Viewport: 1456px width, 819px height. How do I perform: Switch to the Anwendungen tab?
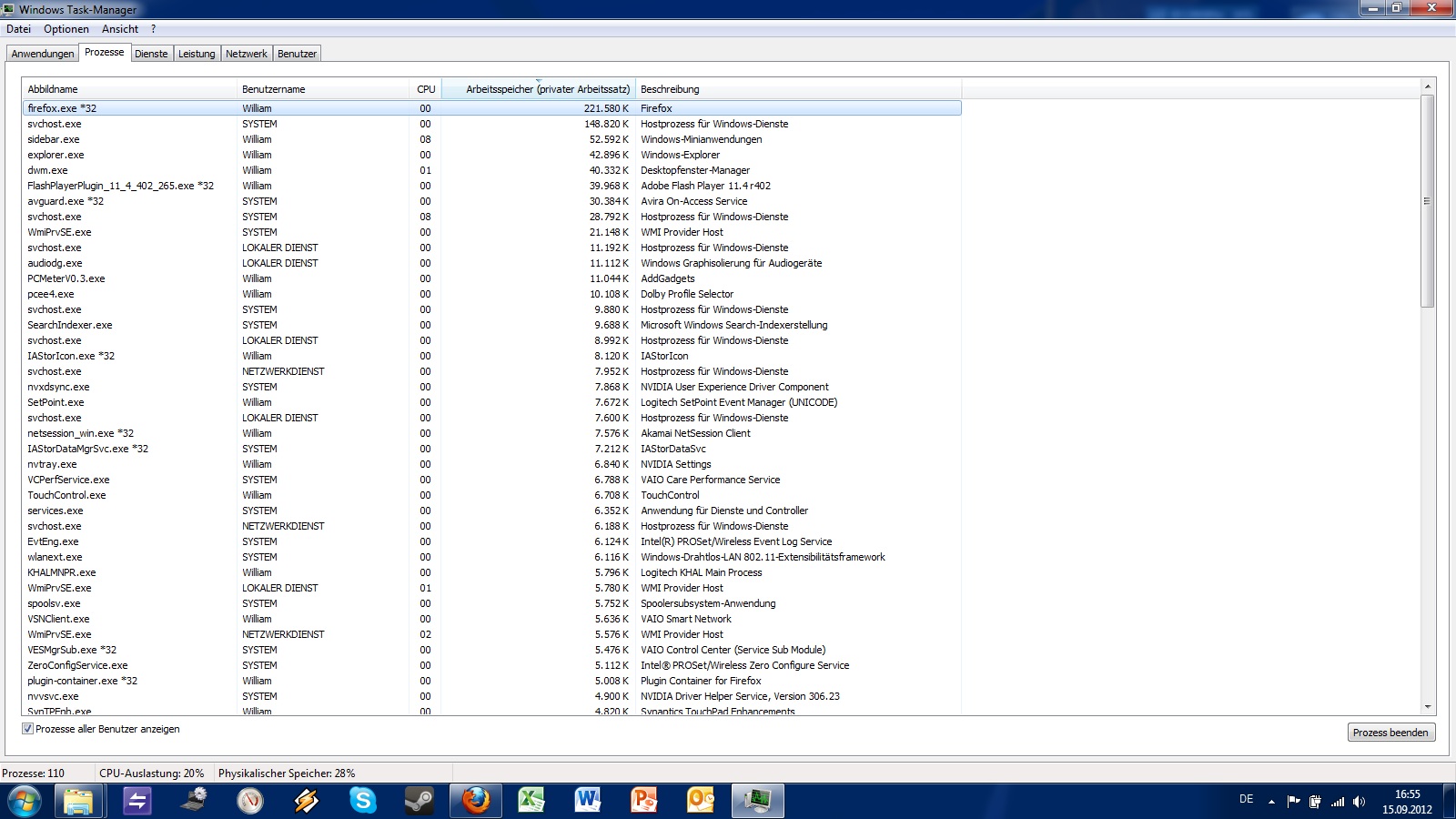pyautogui.click(x=43, y=54)
